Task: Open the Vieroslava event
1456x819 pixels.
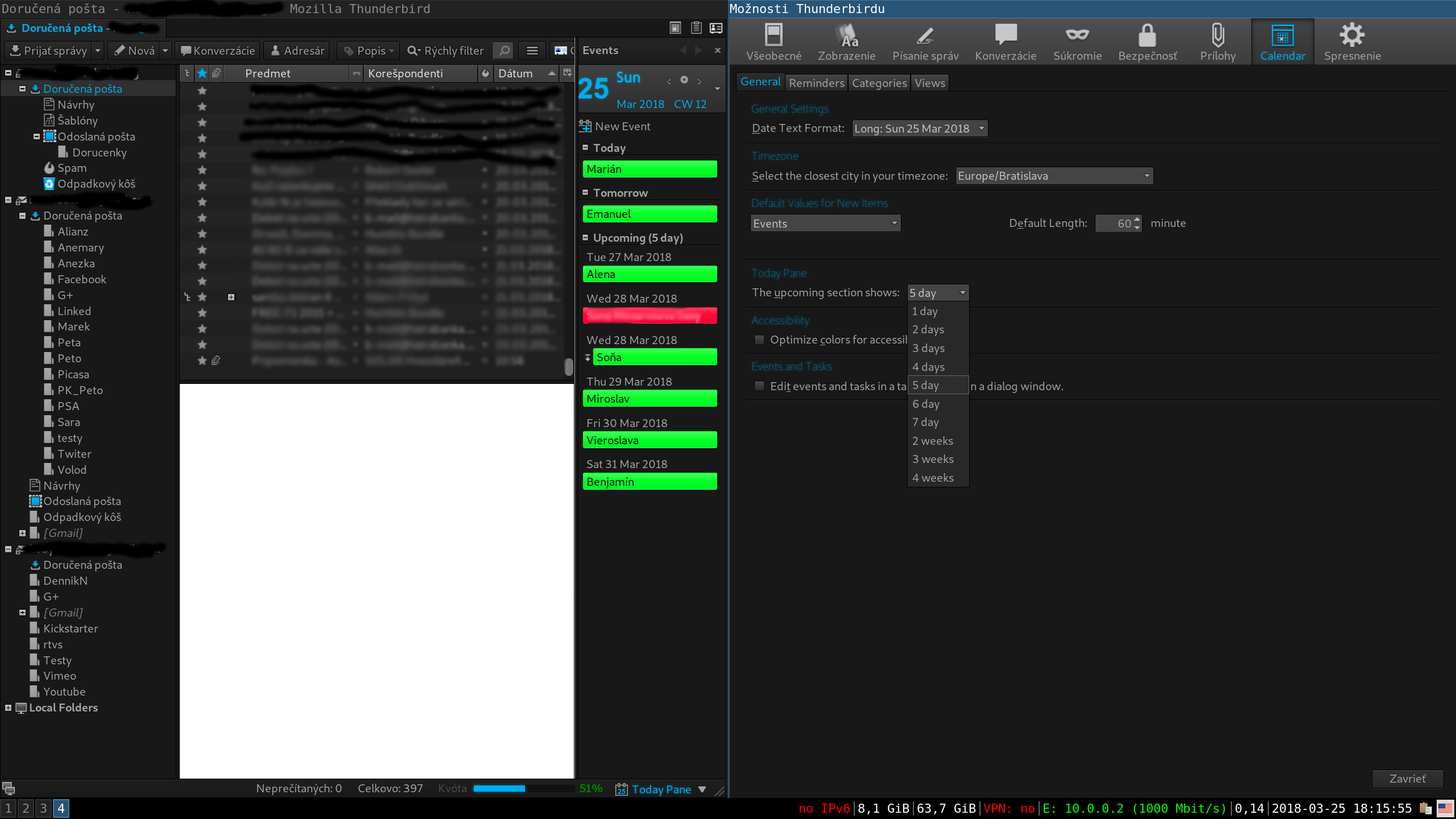Action: click(x=650, y=440)
